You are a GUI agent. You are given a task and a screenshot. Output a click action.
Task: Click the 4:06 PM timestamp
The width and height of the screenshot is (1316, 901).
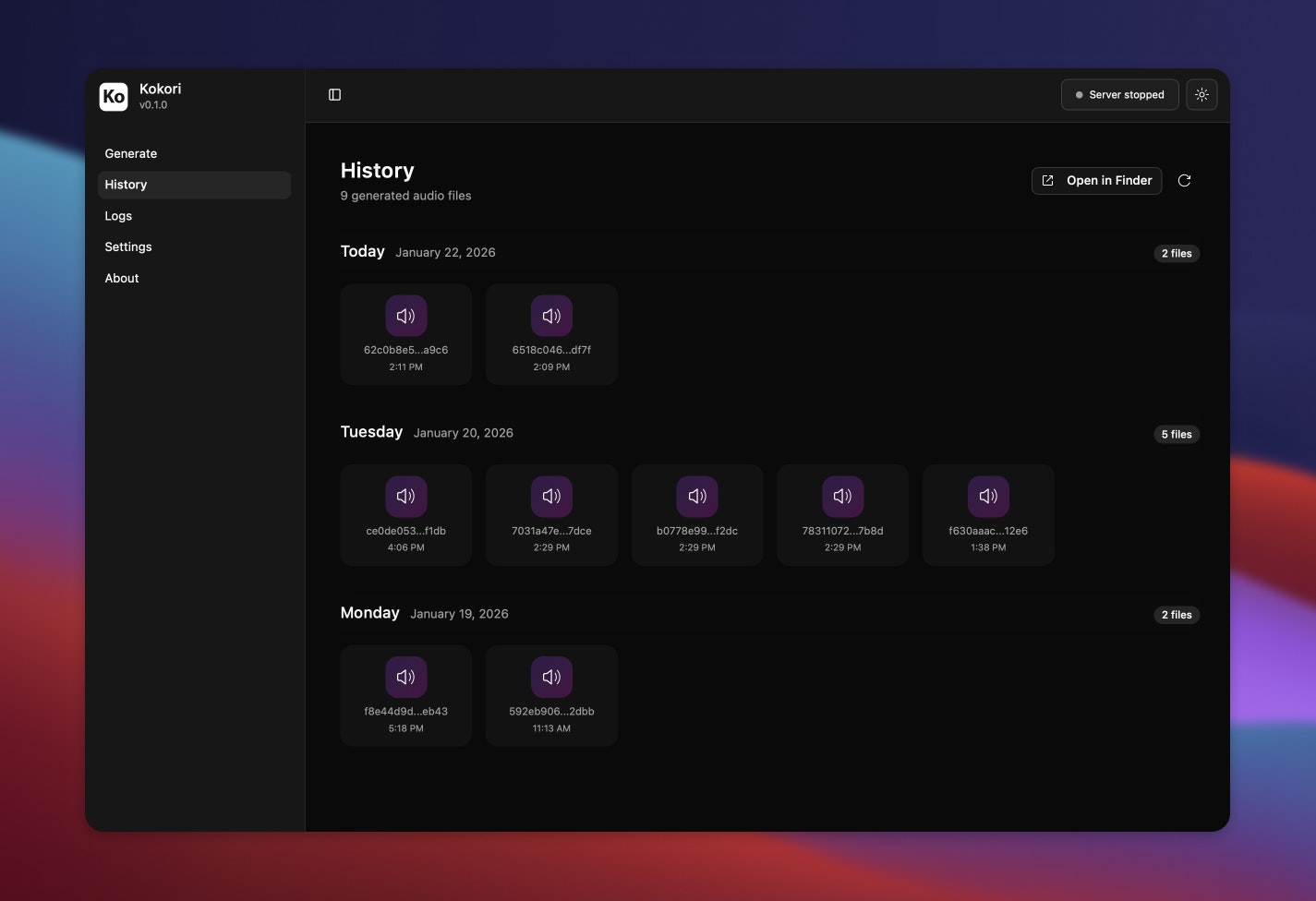click(406, 547)
